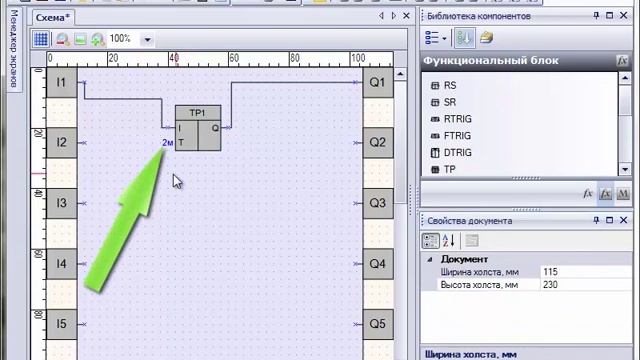This screenshot has height=360, width=640.
Task: Pin the Свойства документа panel
Action: coord(596,220)
